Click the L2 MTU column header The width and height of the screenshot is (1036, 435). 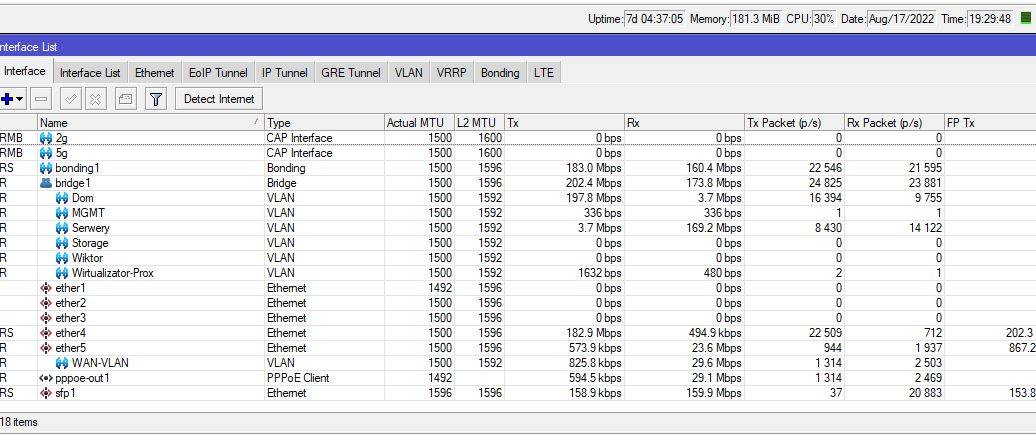[x=480, y=123]
